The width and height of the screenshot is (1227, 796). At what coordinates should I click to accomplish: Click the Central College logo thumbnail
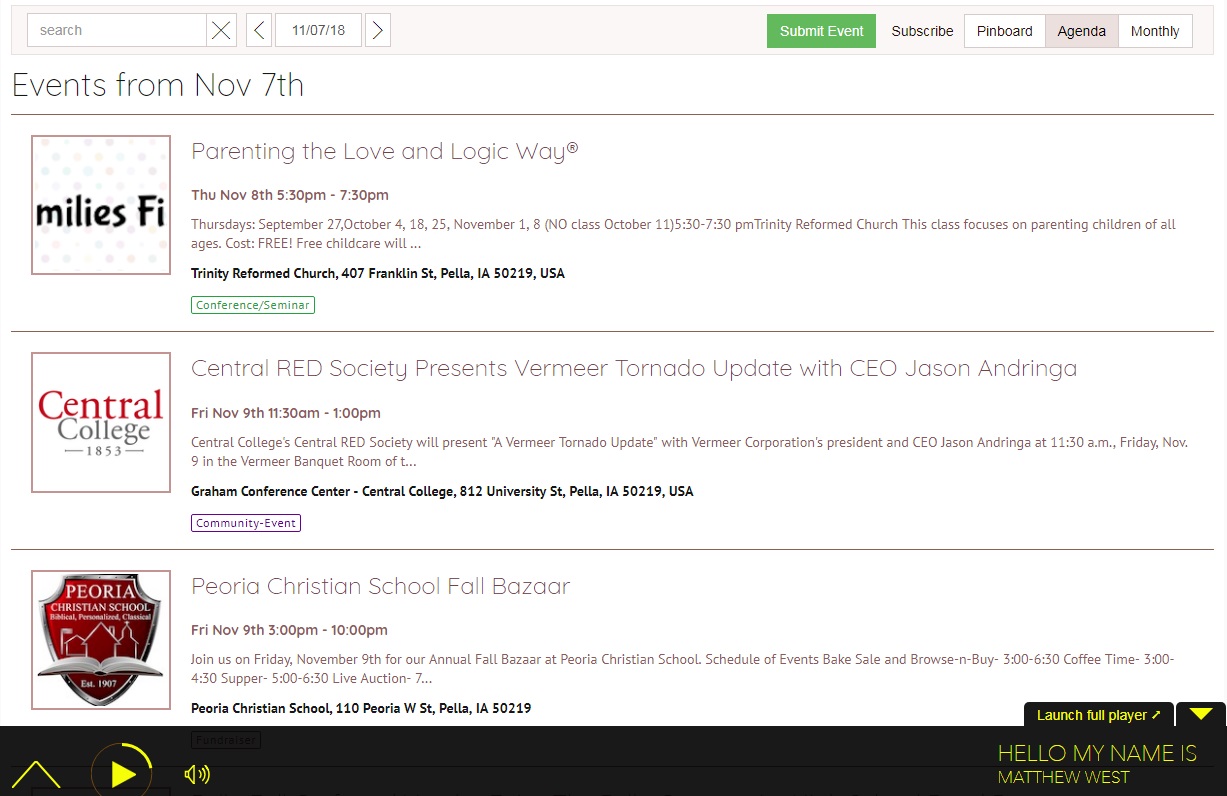pos(101,422)
